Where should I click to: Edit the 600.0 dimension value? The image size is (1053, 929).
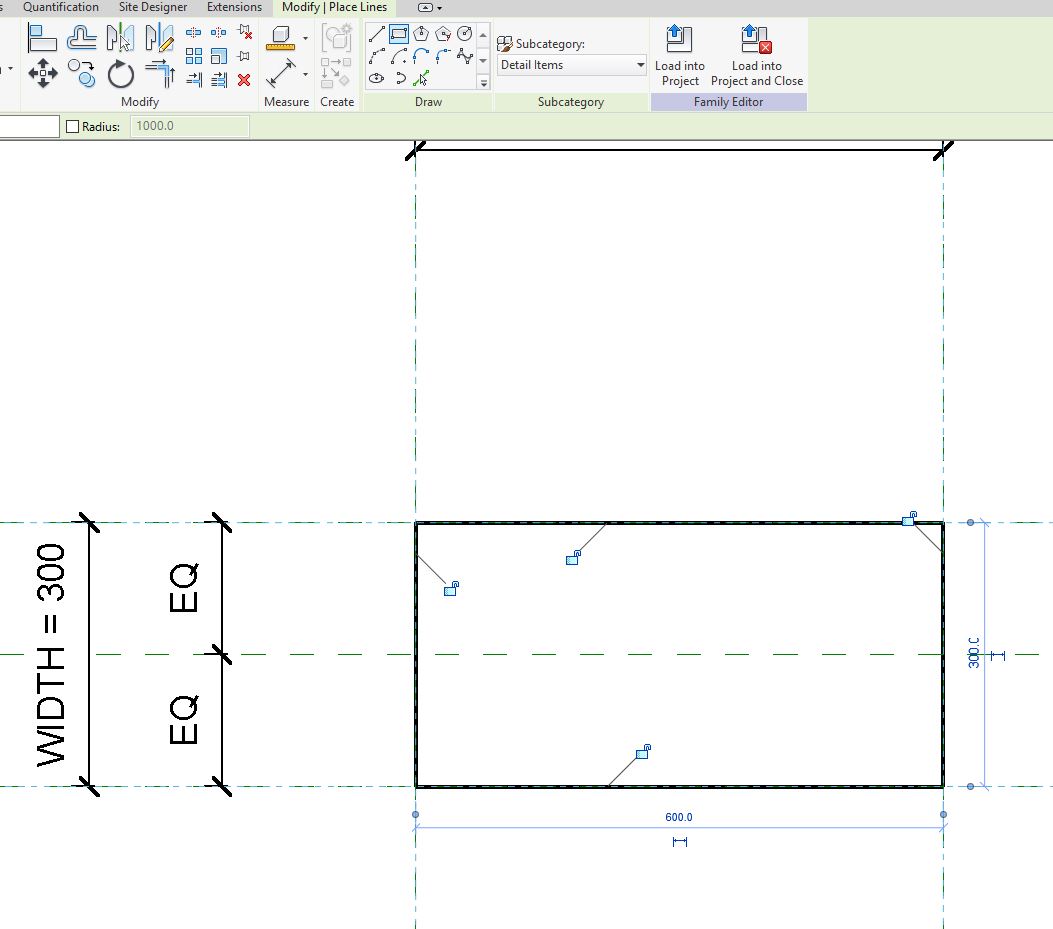coord(678,816)
